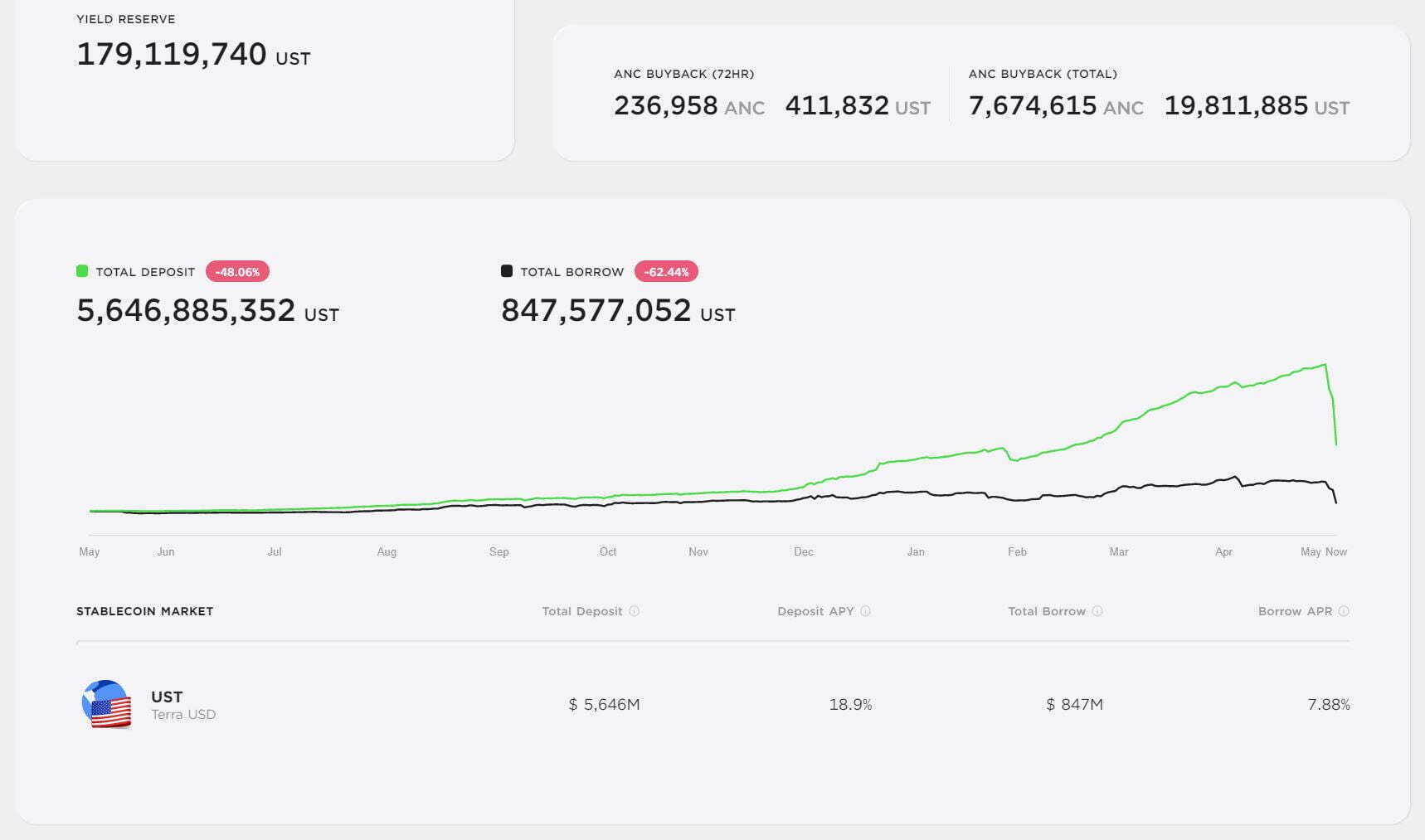
Task: Click the Apr label on chart axis
Action: pyautogui.click(x=1223, y=551)
